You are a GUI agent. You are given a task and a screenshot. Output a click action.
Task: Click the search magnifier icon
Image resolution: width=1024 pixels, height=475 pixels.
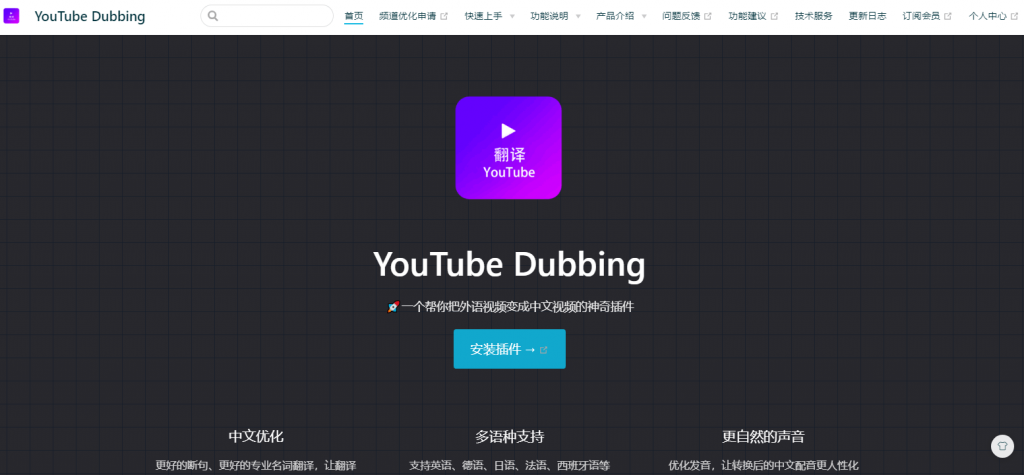tap(212, 16)
